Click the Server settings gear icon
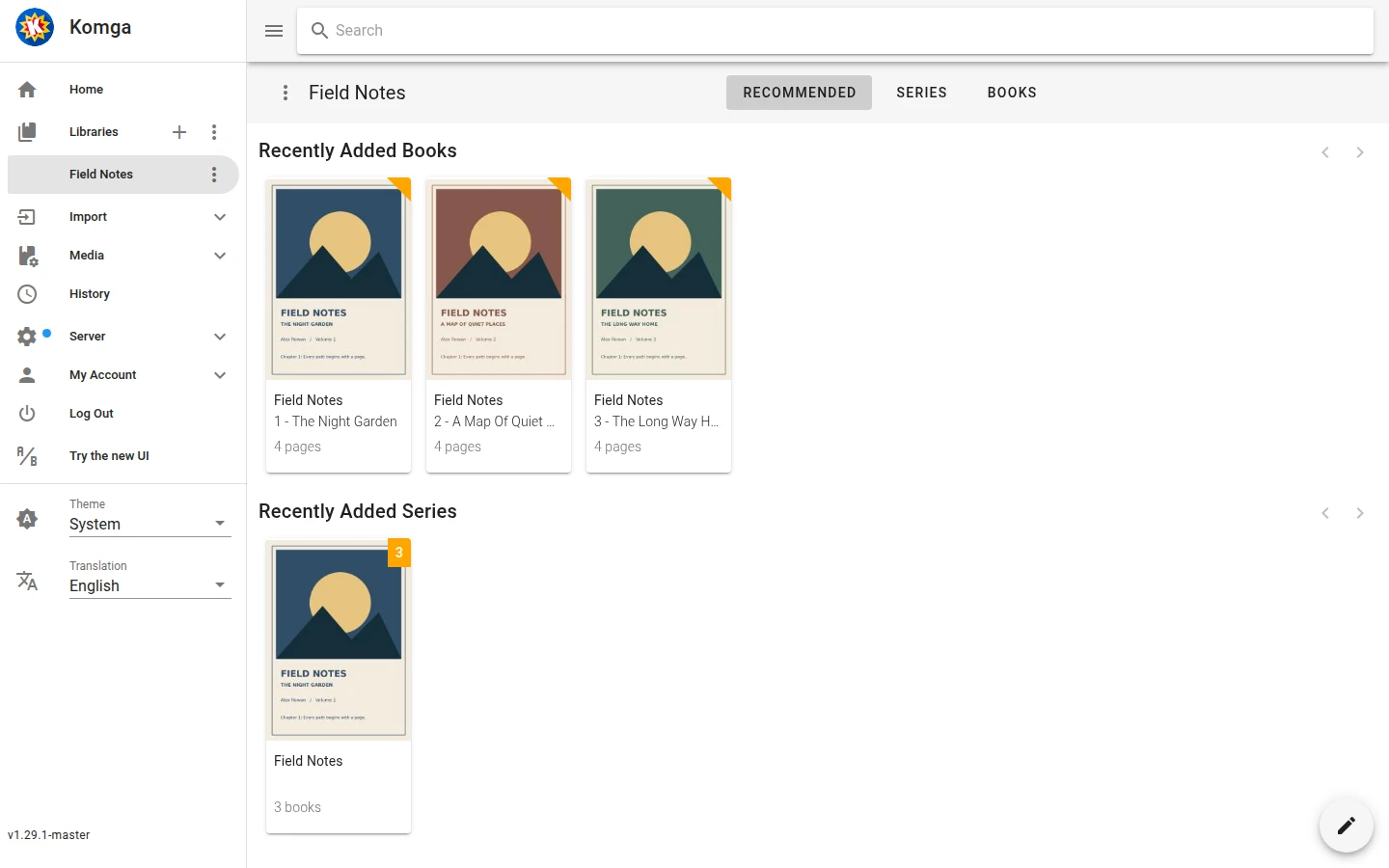 [27, 337]
